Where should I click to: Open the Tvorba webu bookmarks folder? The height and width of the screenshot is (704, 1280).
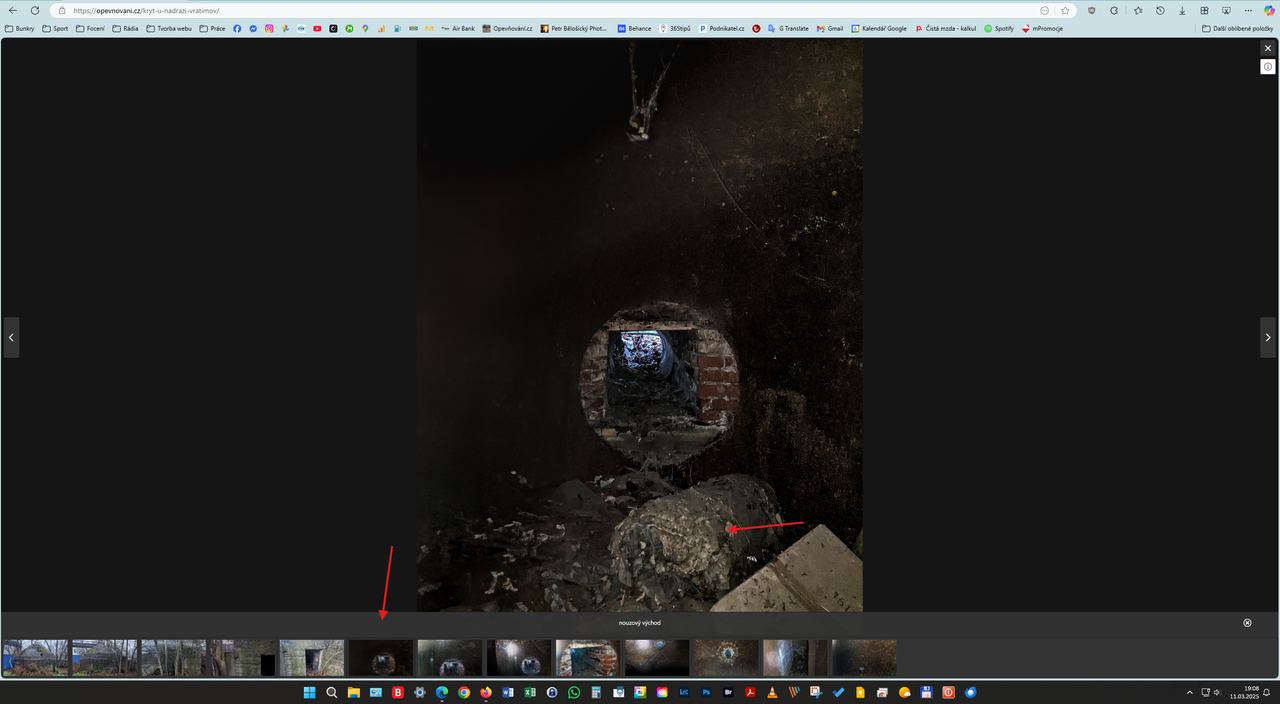[x=169, y=28]
